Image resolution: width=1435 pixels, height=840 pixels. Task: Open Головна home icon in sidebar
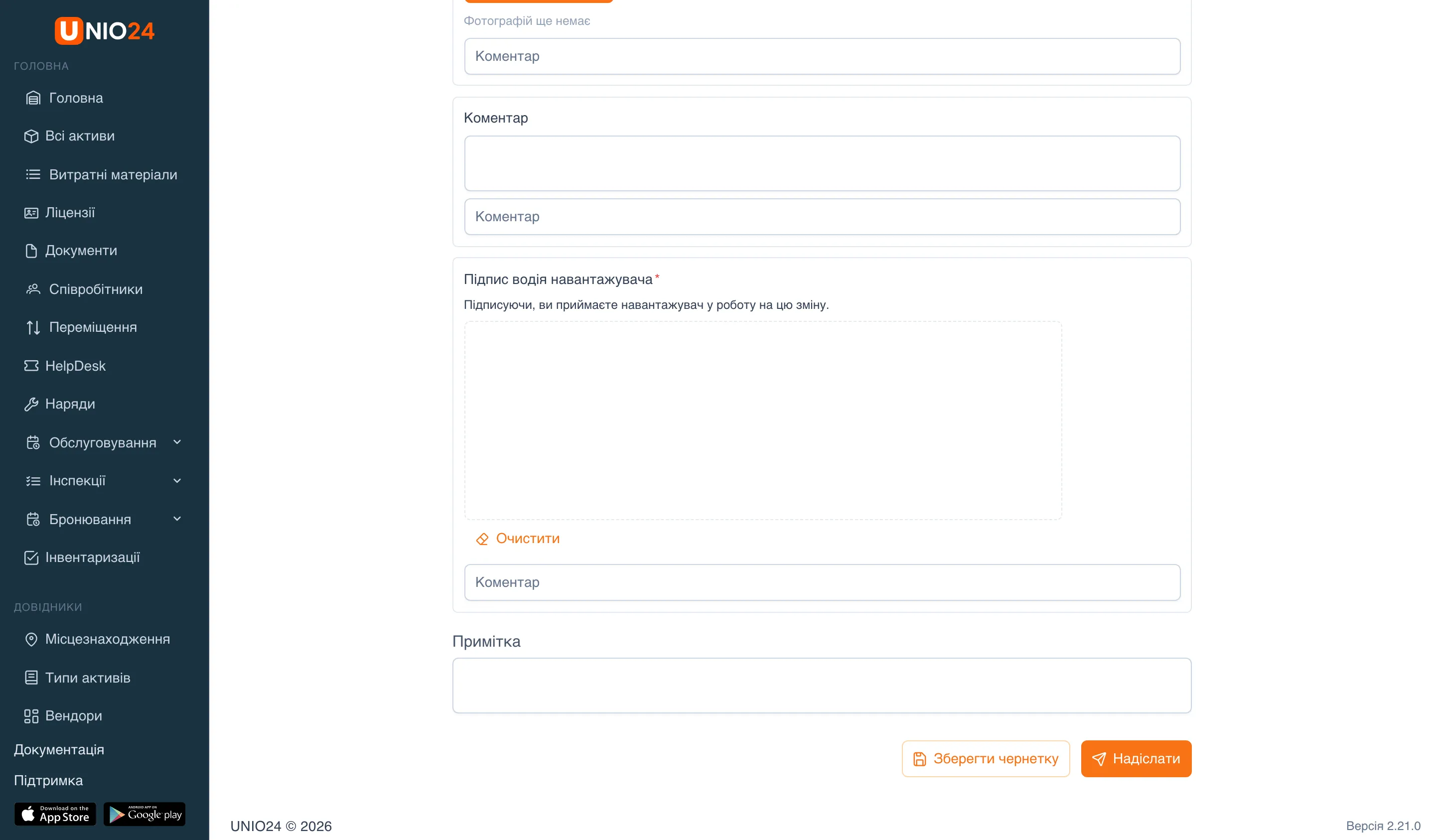pyautogui.click(x=33, y=98)
